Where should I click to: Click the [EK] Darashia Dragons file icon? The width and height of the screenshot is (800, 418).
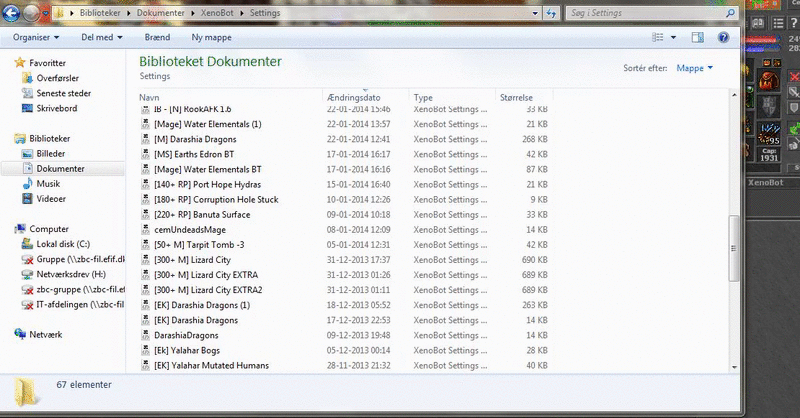(145, 321)
